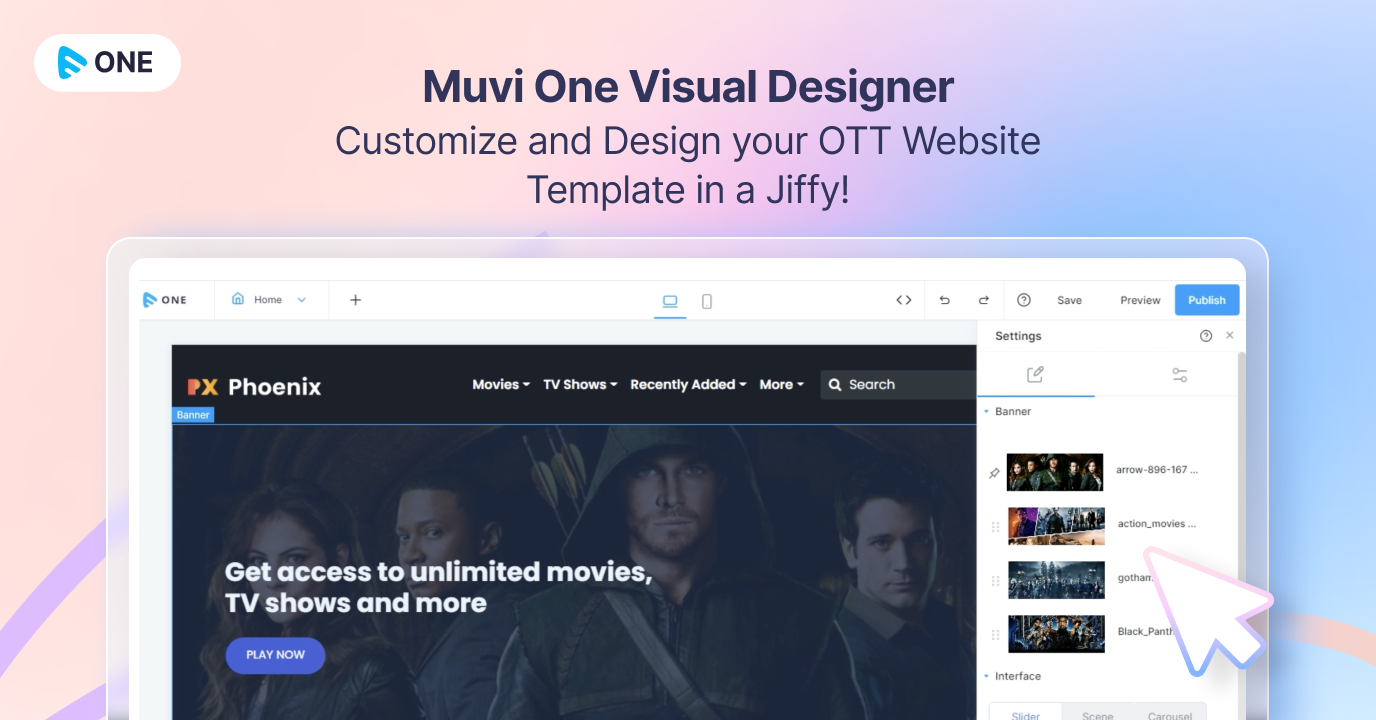This screenshot has width=1376, height=720.
Task: Click the search magnifier icon
Action: [x=835, y=384]
